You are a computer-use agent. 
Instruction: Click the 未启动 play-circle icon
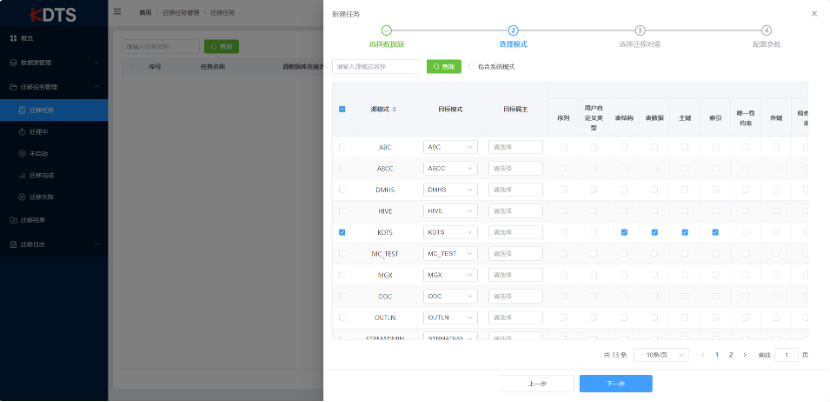[22, 154]
